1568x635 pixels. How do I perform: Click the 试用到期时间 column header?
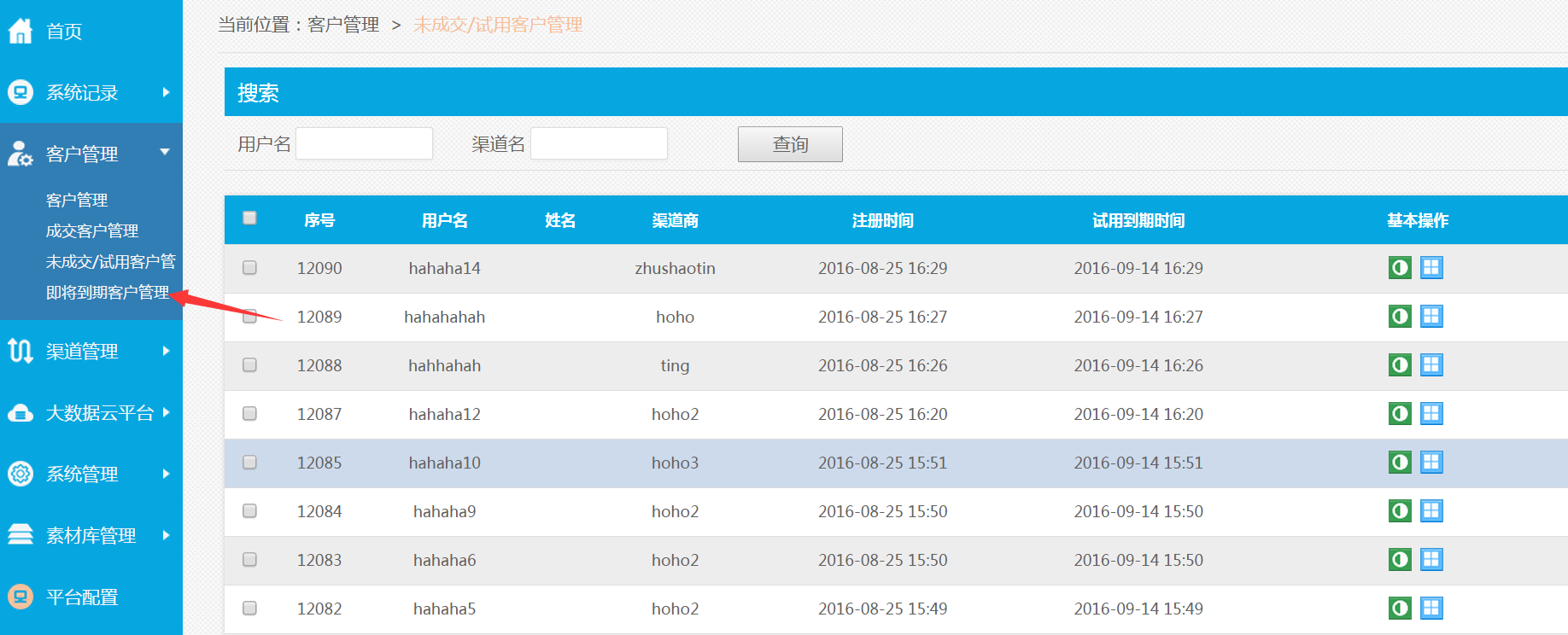[1138, 220]
